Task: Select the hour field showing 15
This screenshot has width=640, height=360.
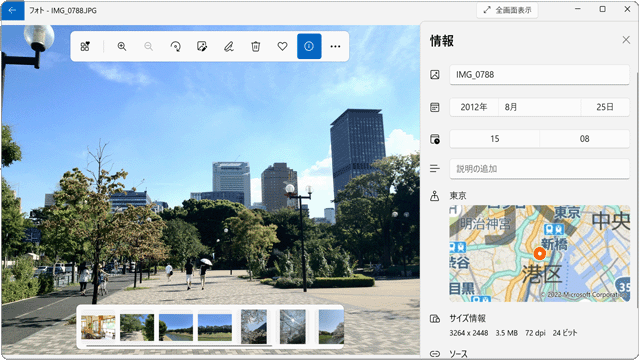Action: coord(494,139)
